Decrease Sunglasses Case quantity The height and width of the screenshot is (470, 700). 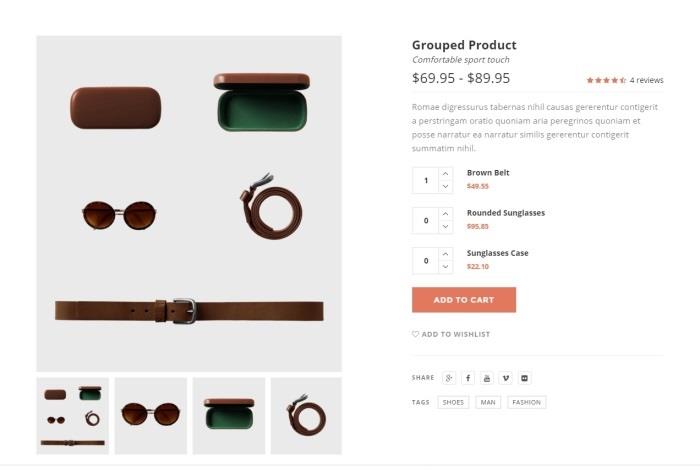[x=446, y=267]
